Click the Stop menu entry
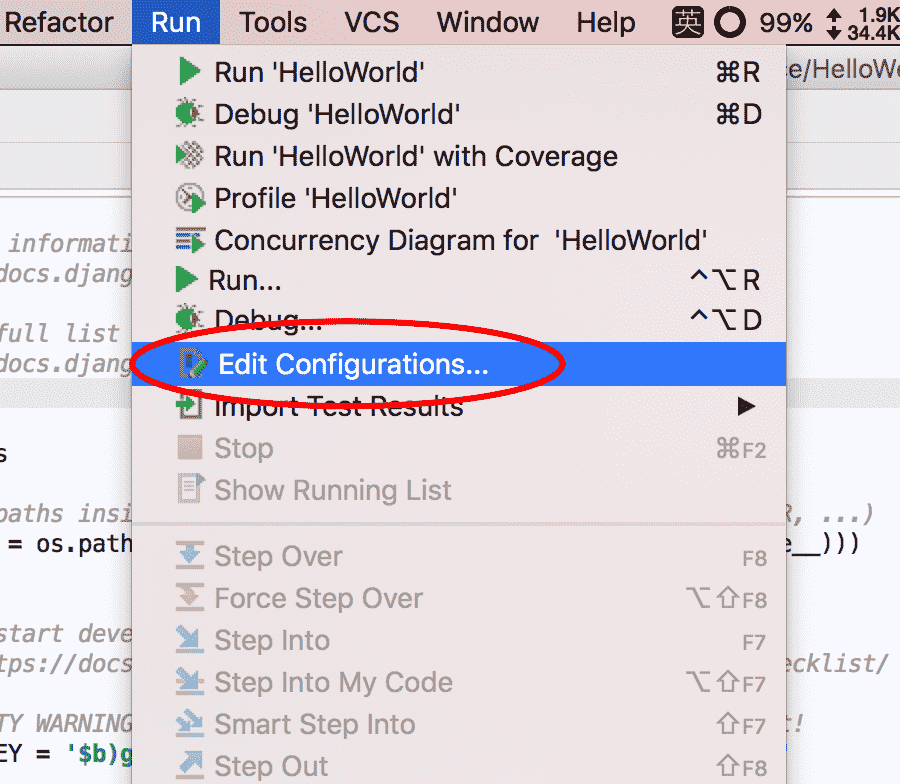Screen dimensions: 900x784 [459, 448]
